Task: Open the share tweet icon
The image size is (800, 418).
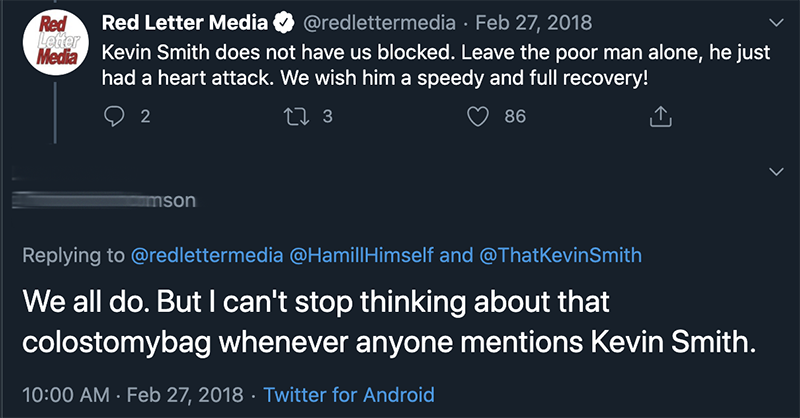Action: [661, 116]
